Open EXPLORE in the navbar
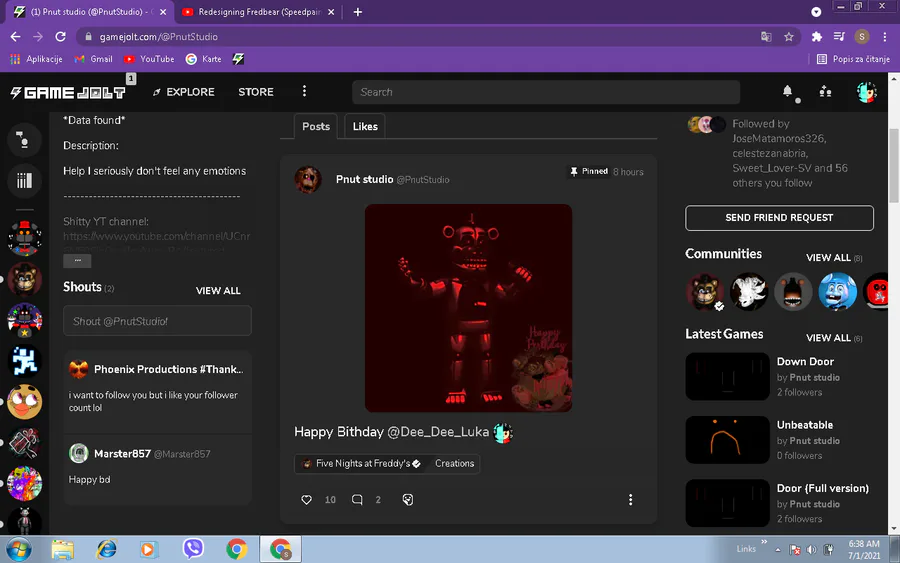Viewport: 900px width, 563px height. [184, 92]
